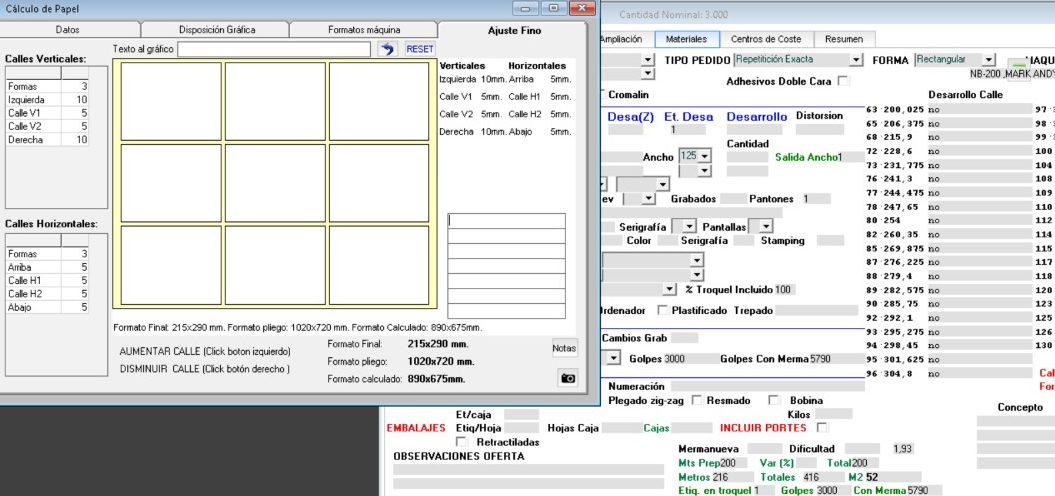Click the camera snapshot icon under Notas

[568, 378]
